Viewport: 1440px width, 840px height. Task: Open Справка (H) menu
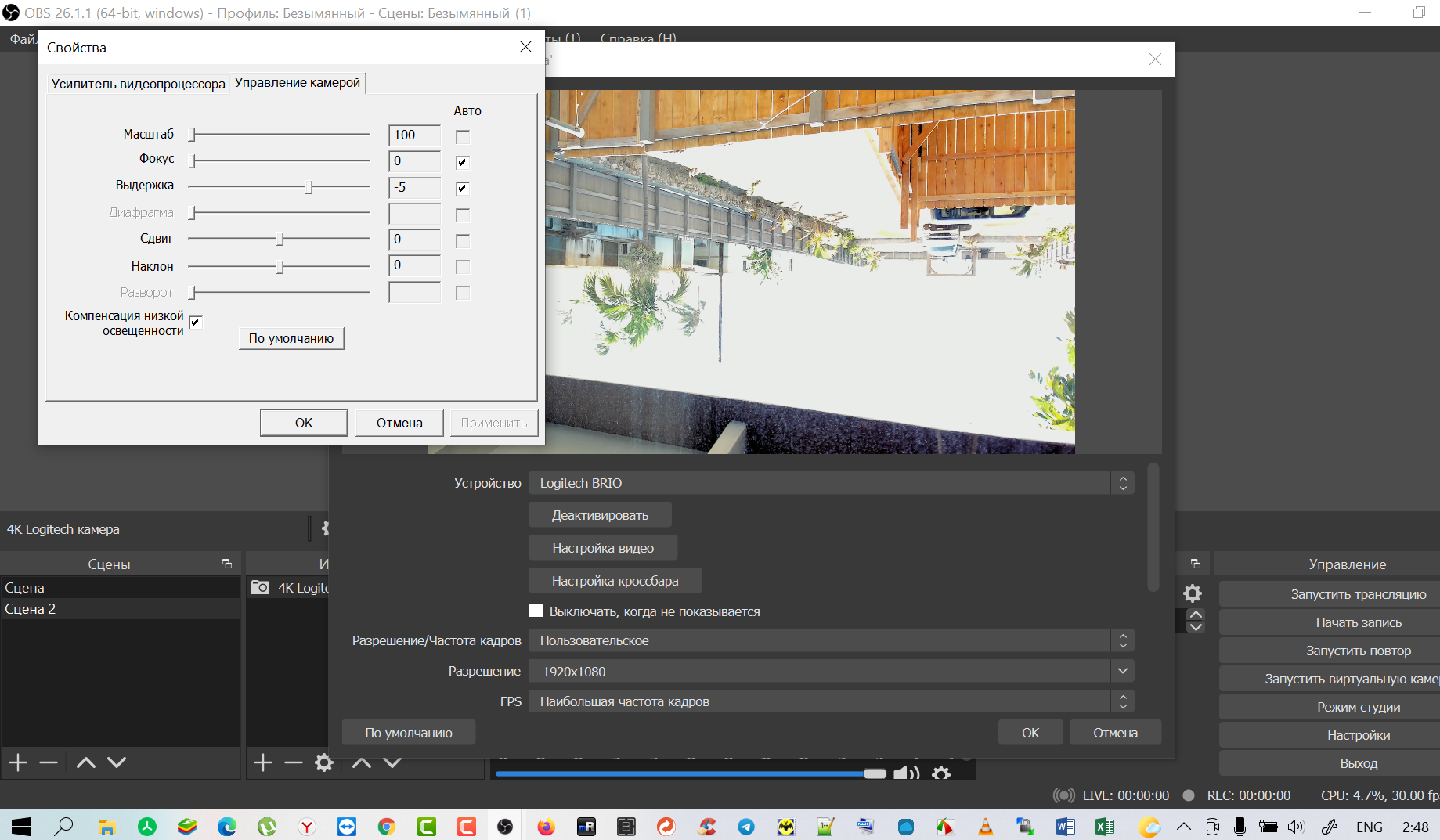[x=638, y=38]
